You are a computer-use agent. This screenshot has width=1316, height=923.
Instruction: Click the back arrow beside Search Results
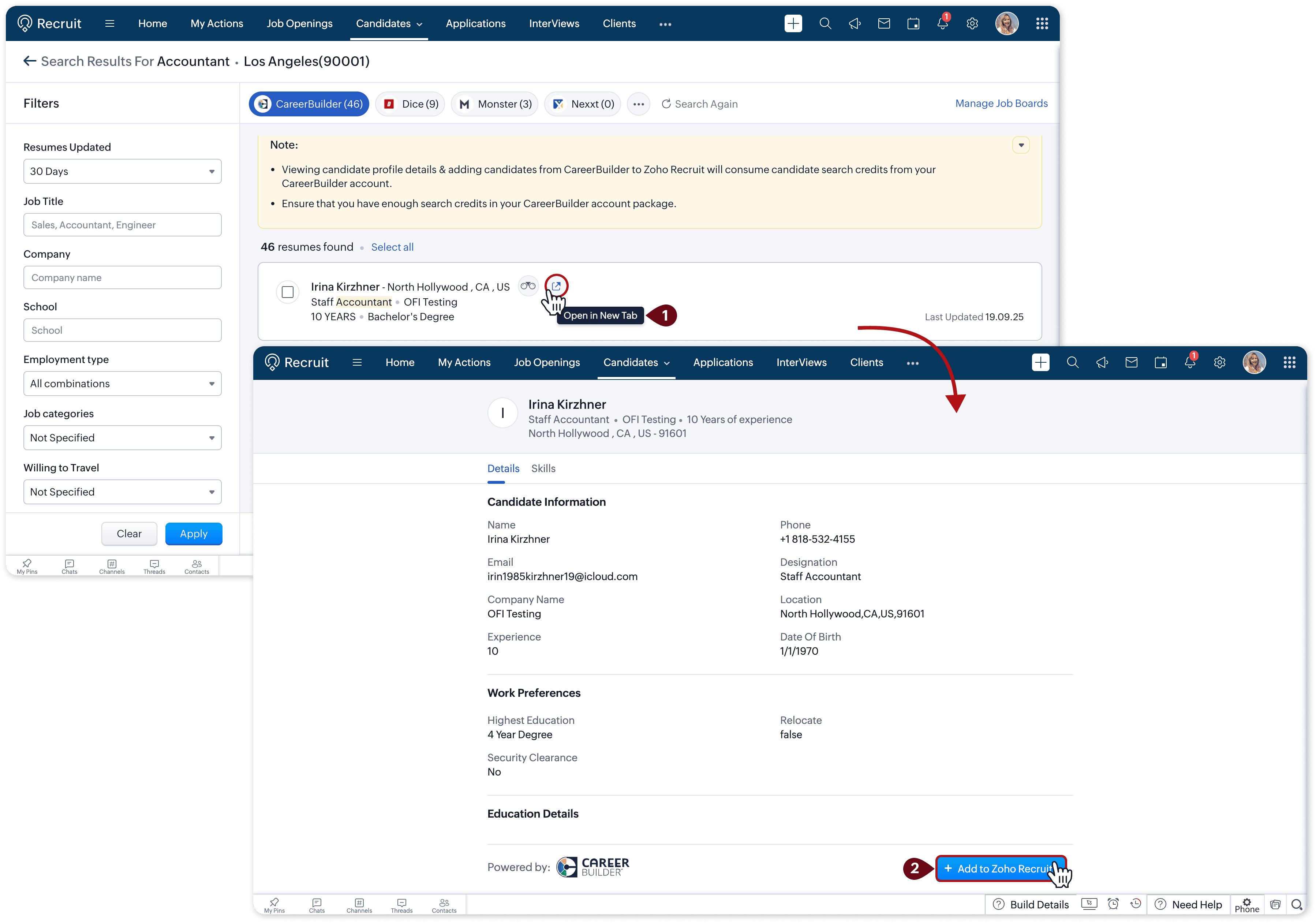click(x=30, y=61)
